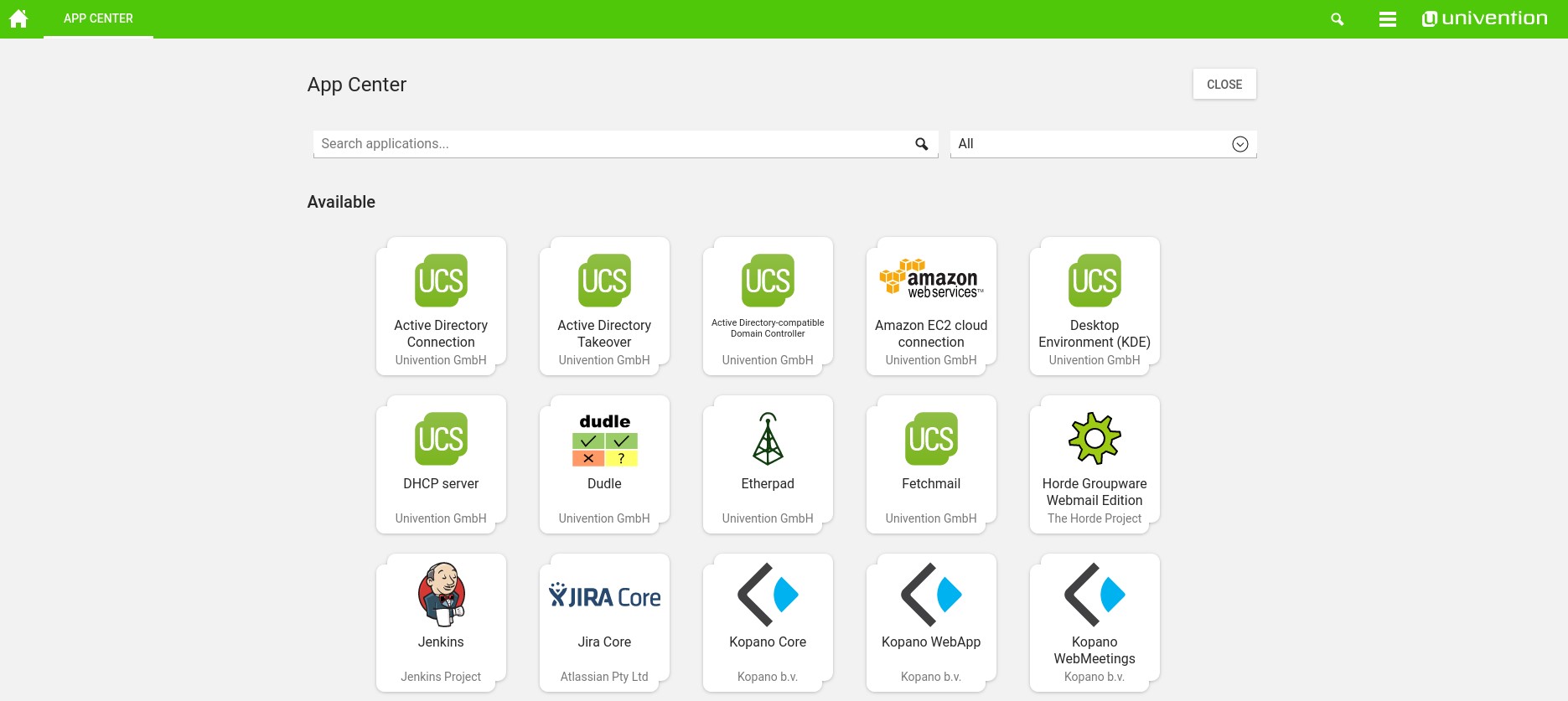Click the Univention logo
This screenshot has height=701, width=1568.
point(1484,18)
